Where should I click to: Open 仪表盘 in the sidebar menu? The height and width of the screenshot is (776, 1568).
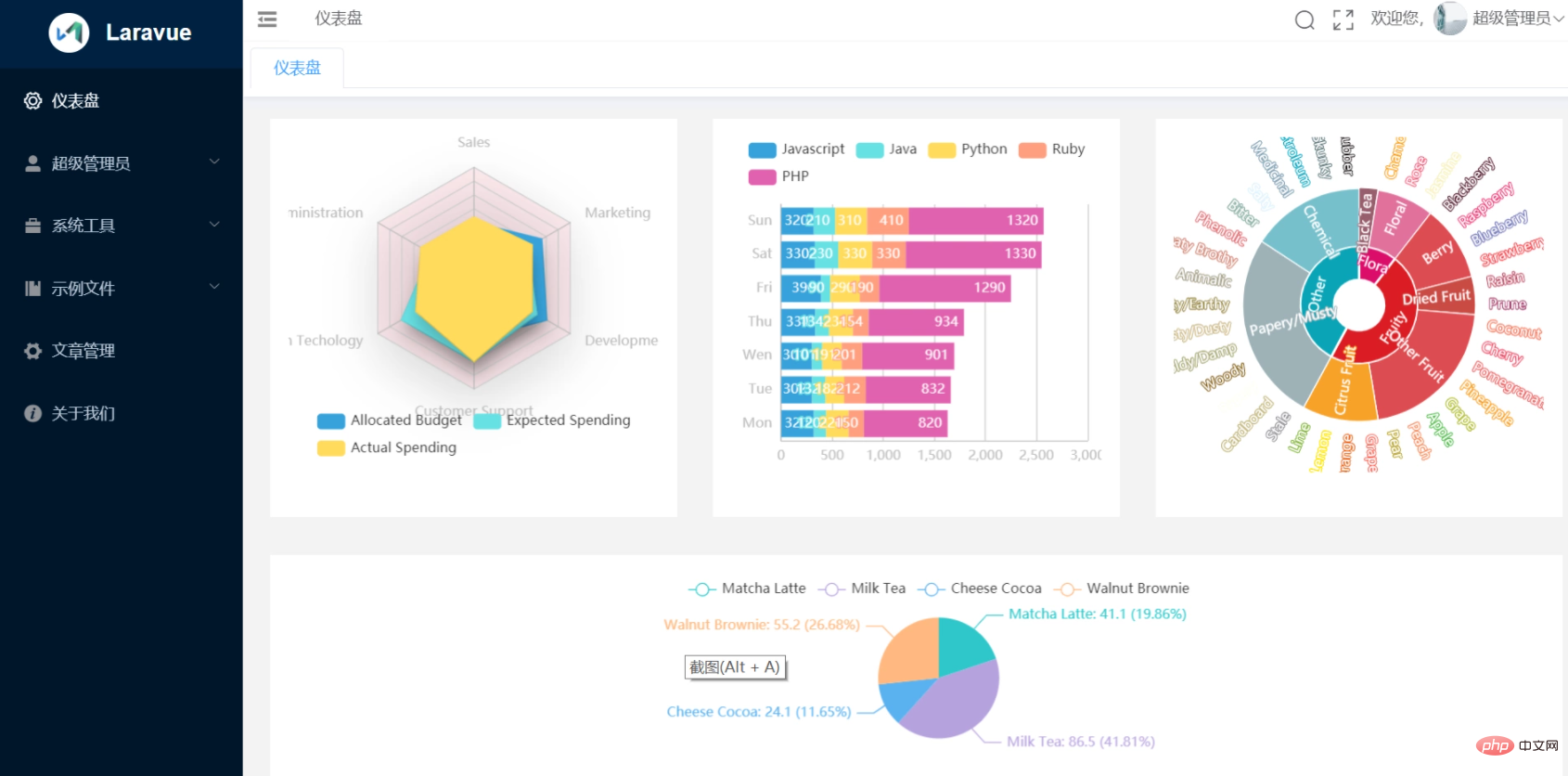tap(75, 100)
